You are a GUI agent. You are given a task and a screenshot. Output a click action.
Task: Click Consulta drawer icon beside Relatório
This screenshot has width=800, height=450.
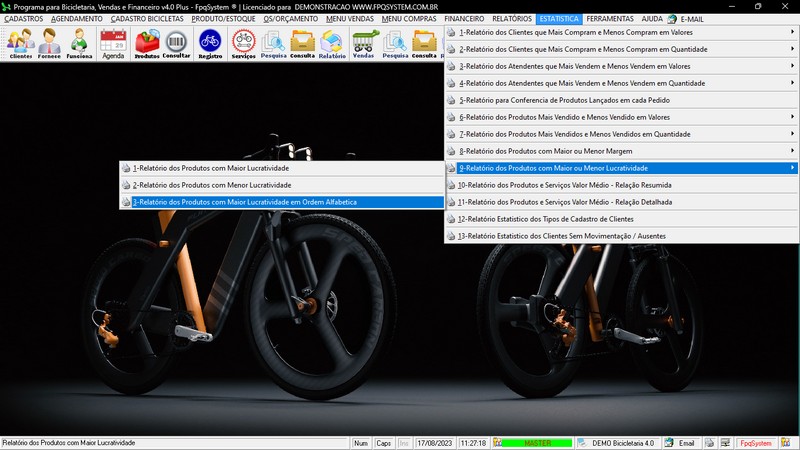303,43
